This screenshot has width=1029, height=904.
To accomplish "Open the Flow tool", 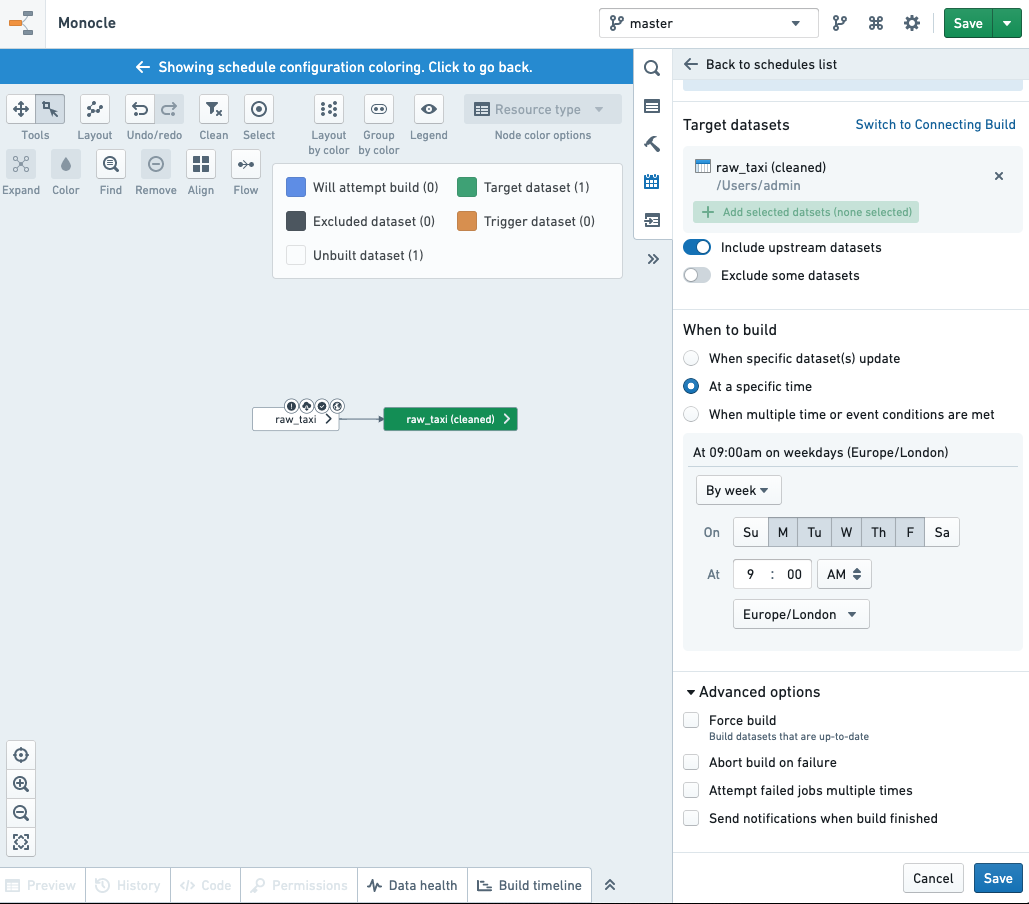I will pos(246,164).
